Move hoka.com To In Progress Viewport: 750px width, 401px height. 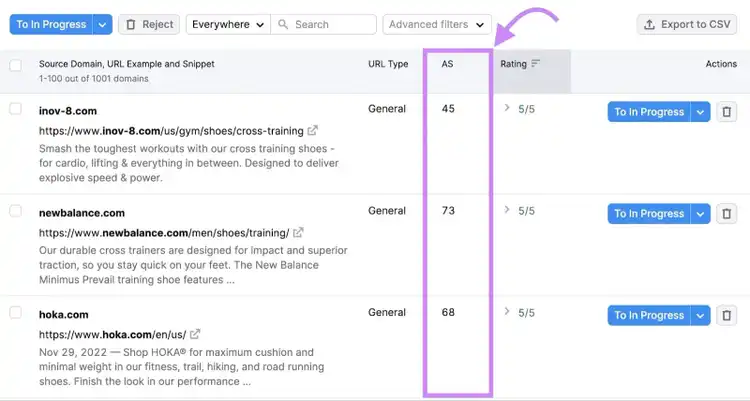coord(649,315)
